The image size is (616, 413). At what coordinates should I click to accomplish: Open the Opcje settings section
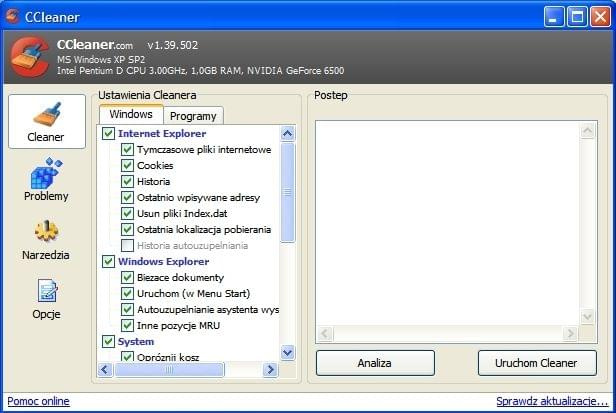click(46, 299)
